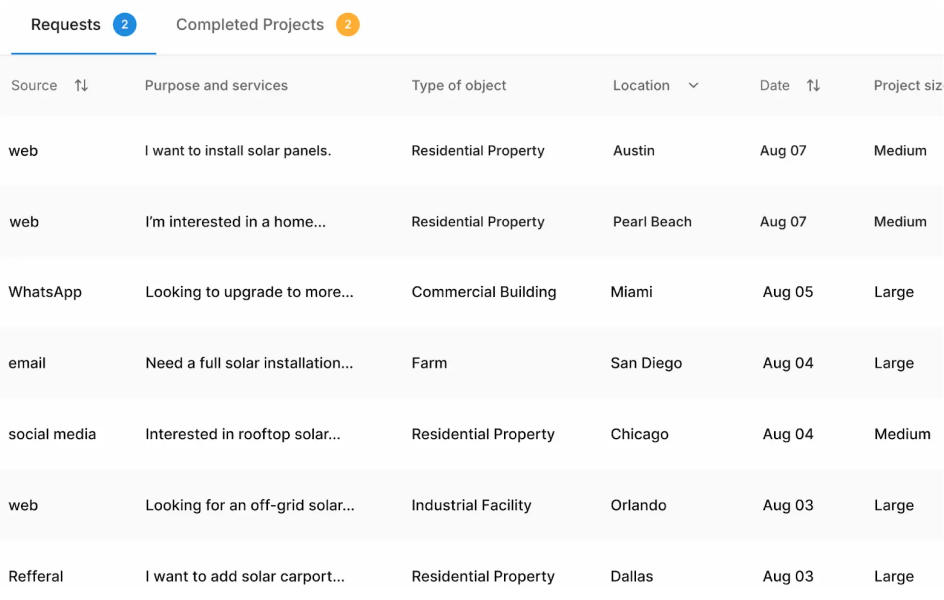
Task: Open the email request for Farm
Action: pos(470,364)
